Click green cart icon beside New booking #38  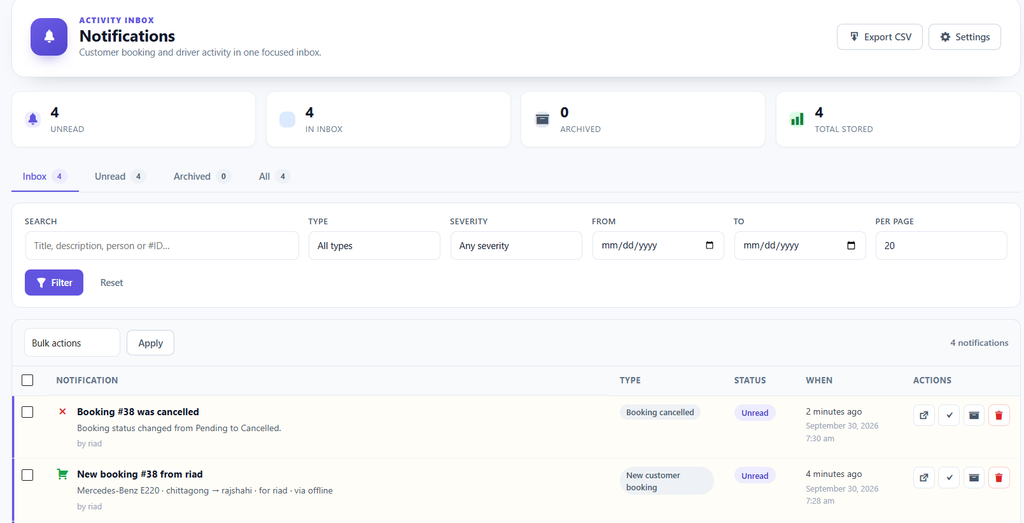pos(63,474)
